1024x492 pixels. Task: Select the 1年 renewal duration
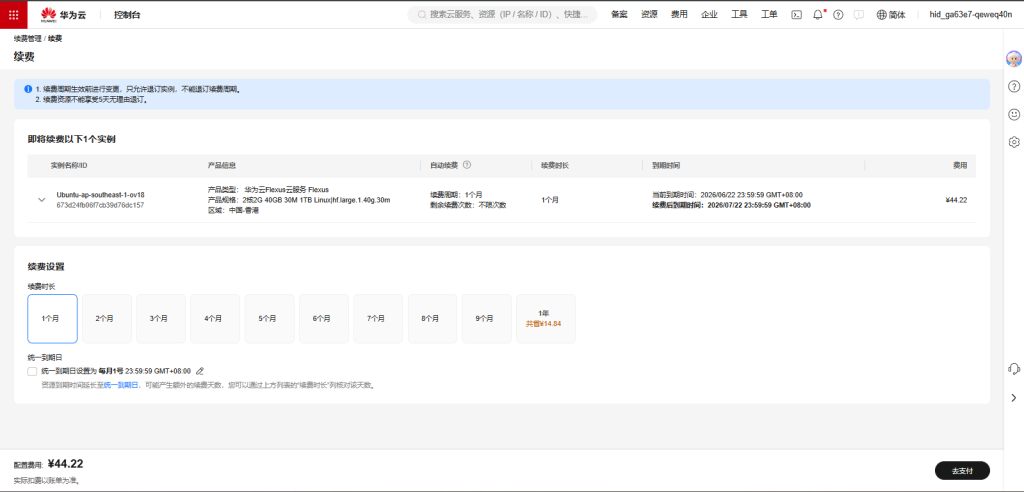click(545, 319)
